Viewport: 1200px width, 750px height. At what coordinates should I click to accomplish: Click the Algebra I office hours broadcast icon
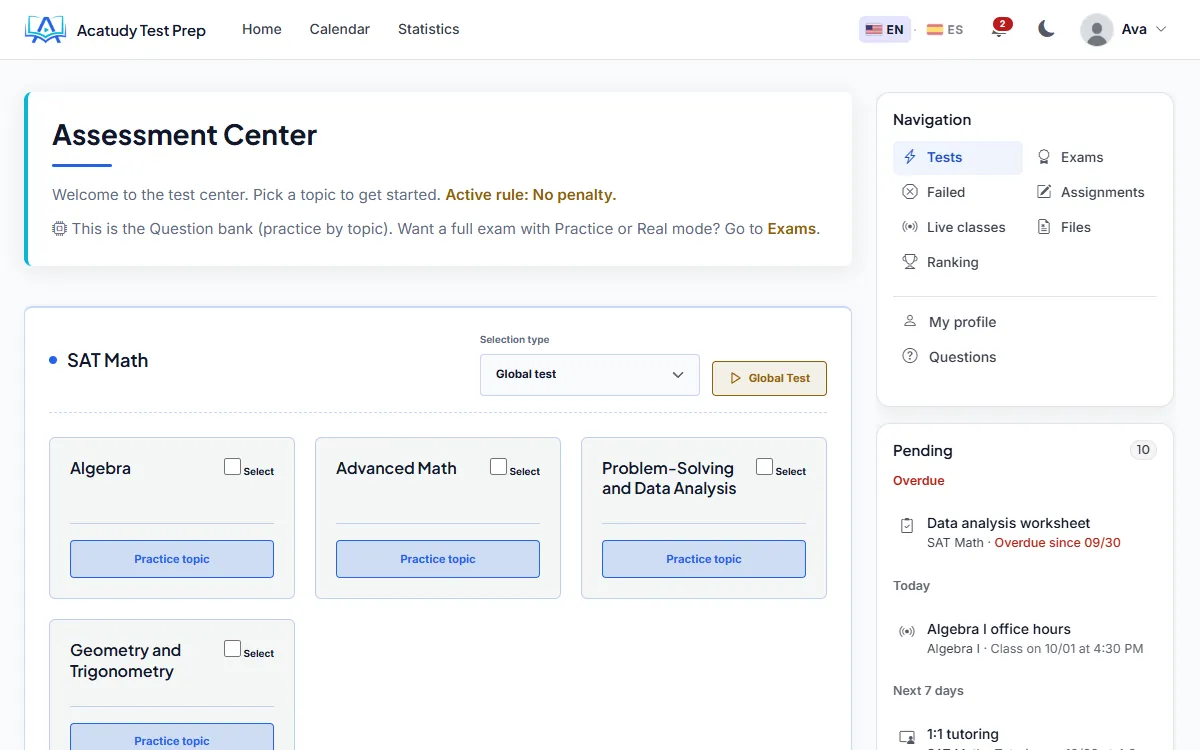(x=907, y=631)
